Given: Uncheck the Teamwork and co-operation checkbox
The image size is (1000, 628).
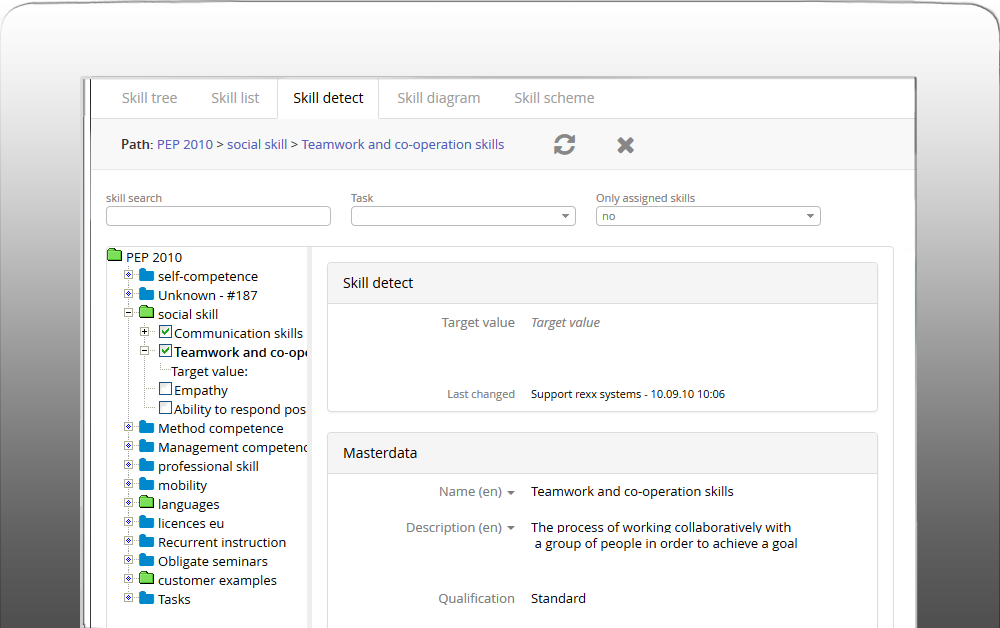Looking at the screenshot, I should click(x=165, y=351).
